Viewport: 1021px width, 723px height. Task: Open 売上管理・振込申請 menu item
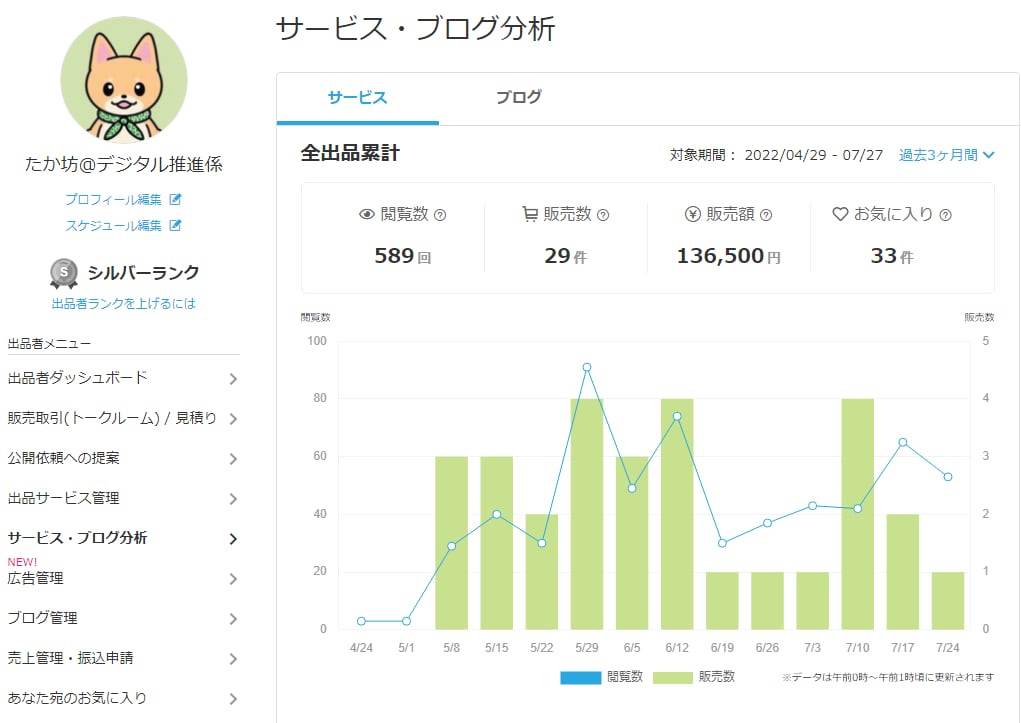[x=70, y=658]
